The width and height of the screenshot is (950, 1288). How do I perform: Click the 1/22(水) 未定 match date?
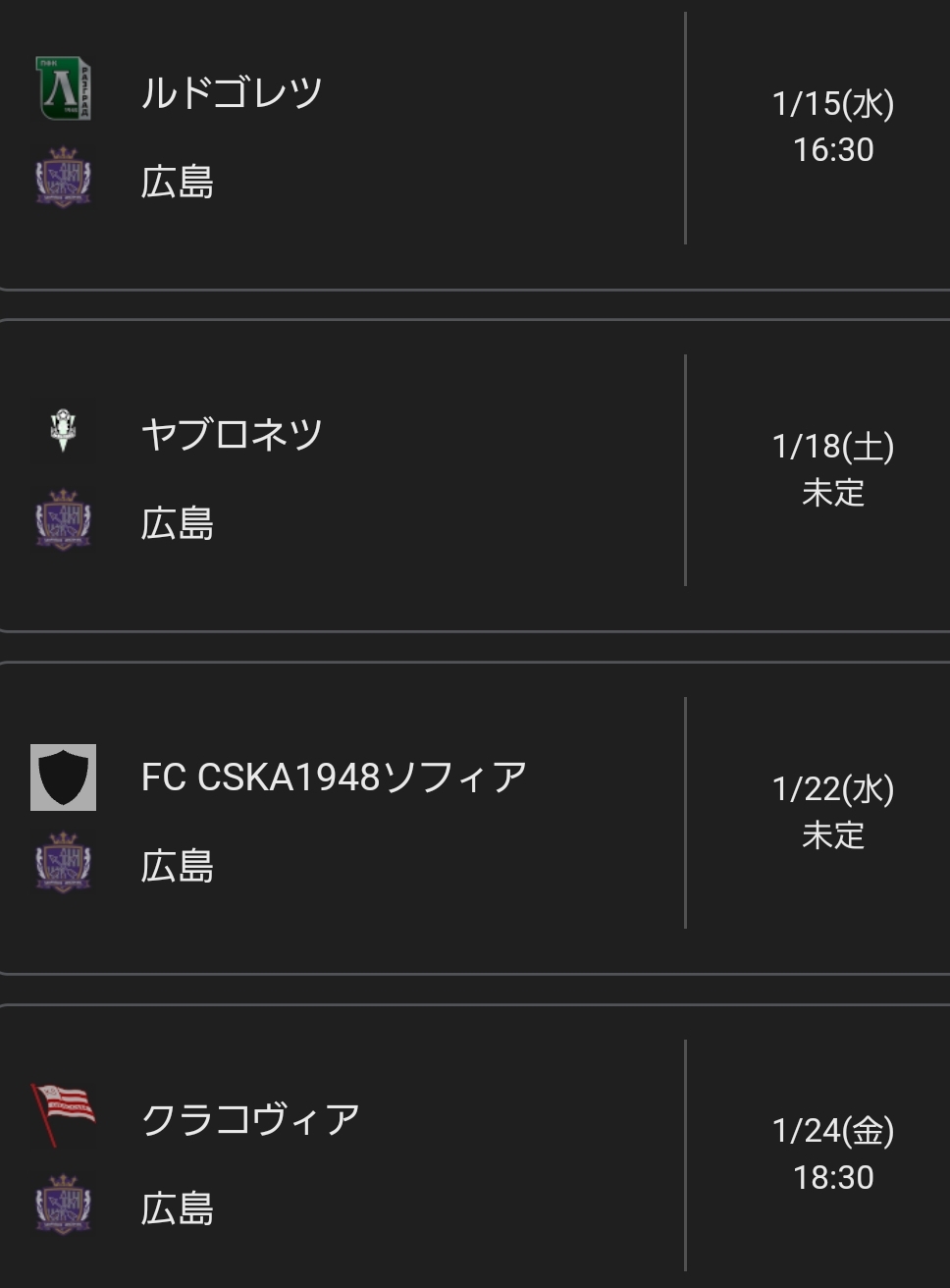click(832, 812)
